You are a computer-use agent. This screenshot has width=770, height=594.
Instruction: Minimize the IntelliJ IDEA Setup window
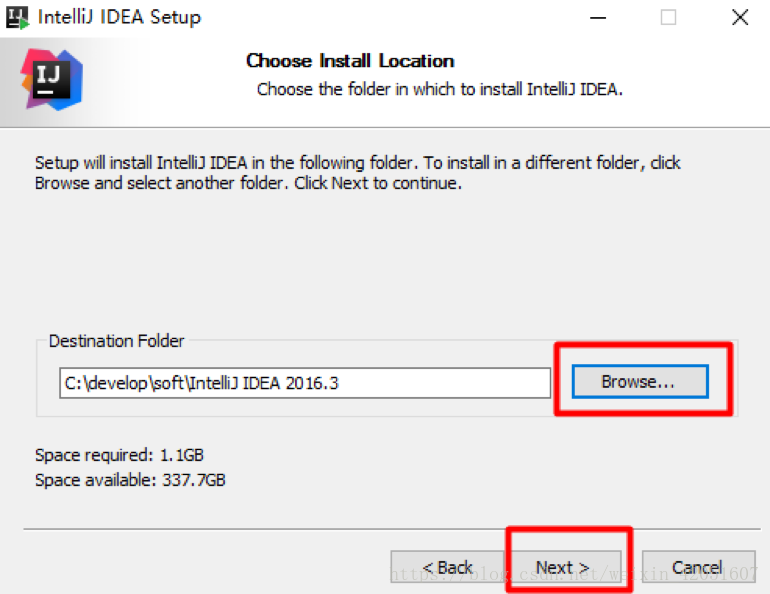tap(597, 17)
